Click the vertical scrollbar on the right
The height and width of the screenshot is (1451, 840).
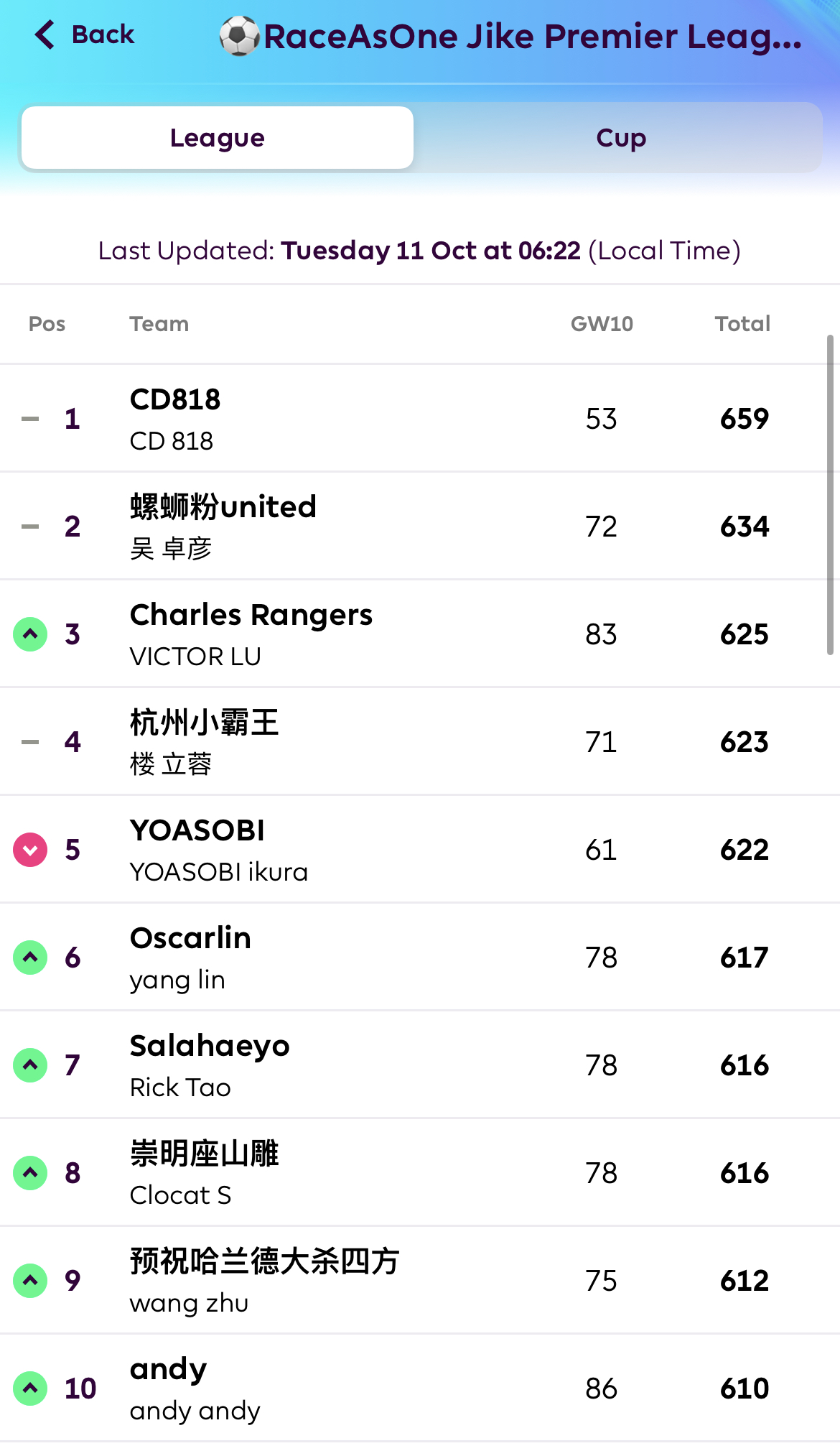pyautogui.click(x=830, y=496)
